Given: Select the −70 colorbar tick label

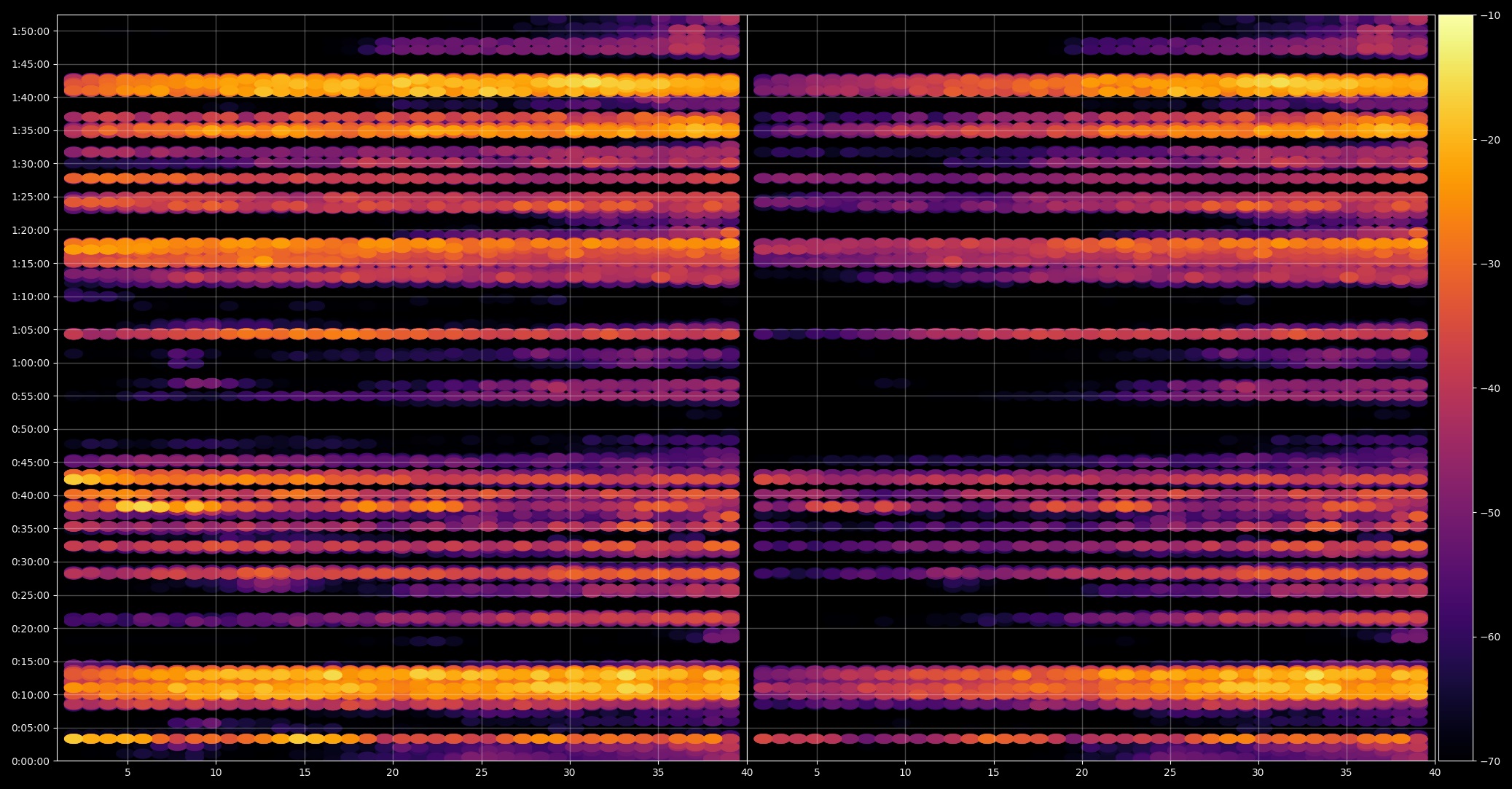Looking at the screenshot, I should (x=1490, y=761).
